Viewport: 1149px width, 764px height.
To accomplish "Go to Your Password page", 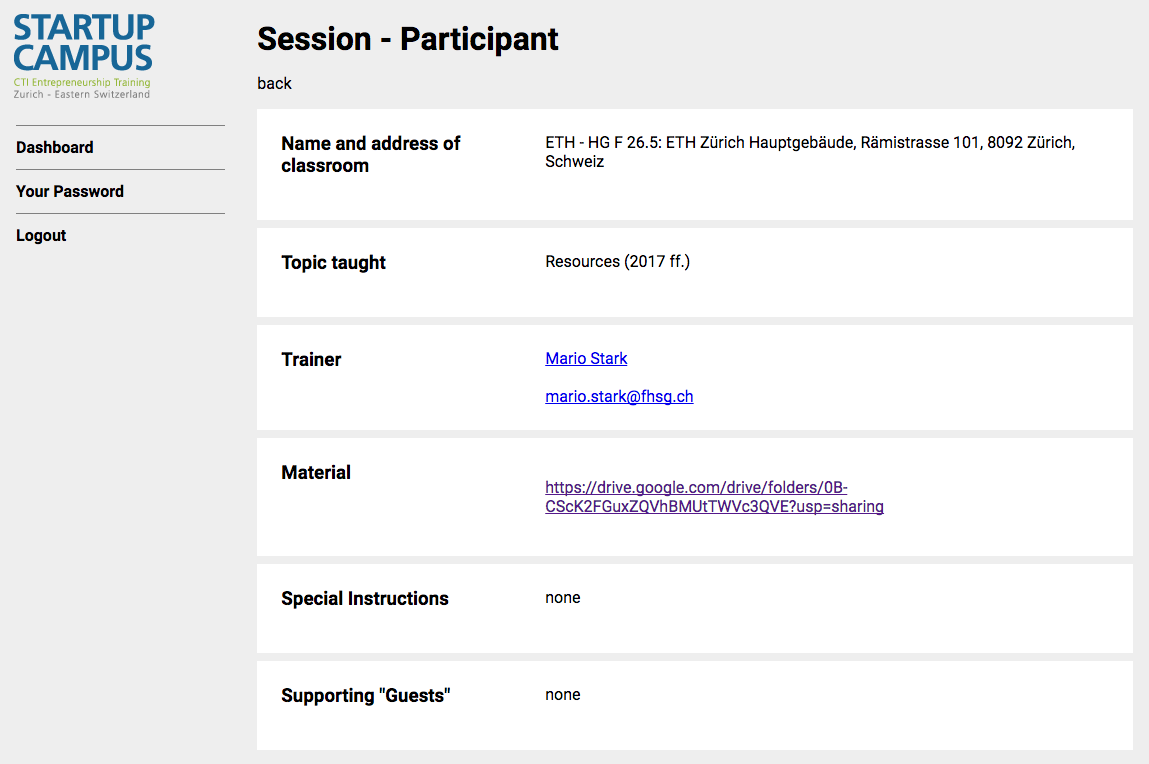I will click(70, 191).
